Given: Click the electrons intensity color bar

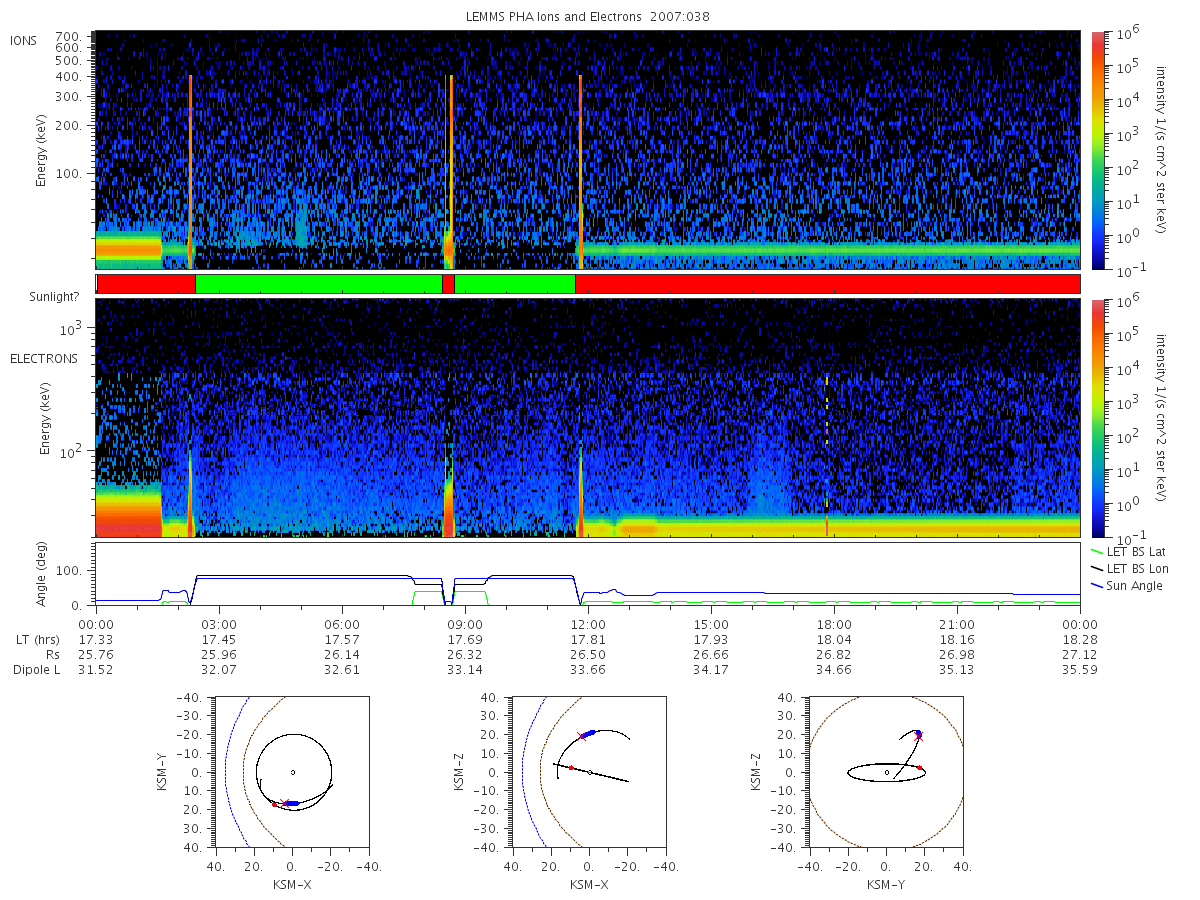Looking at the screenshot, I should click(1097, 418).
